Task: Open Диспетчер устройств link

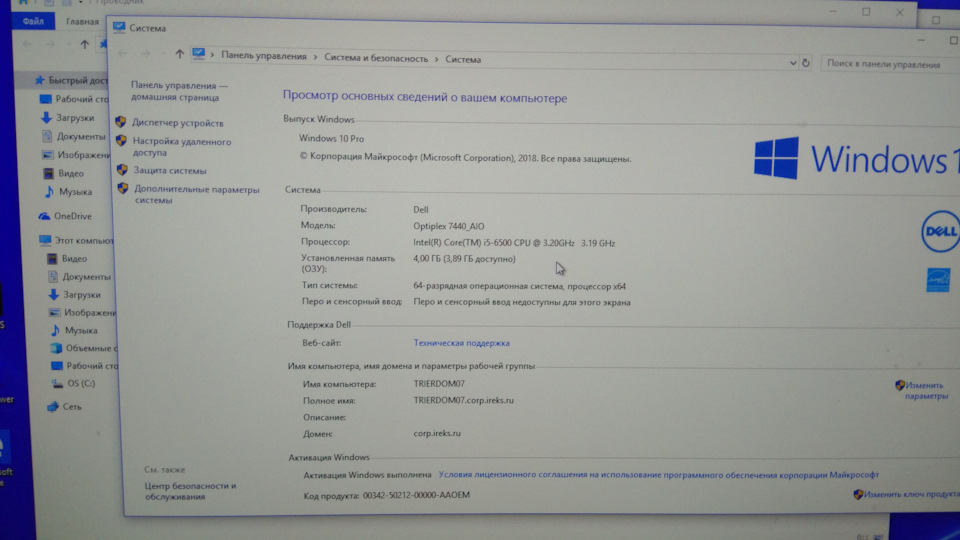Action: pos(178,123)
